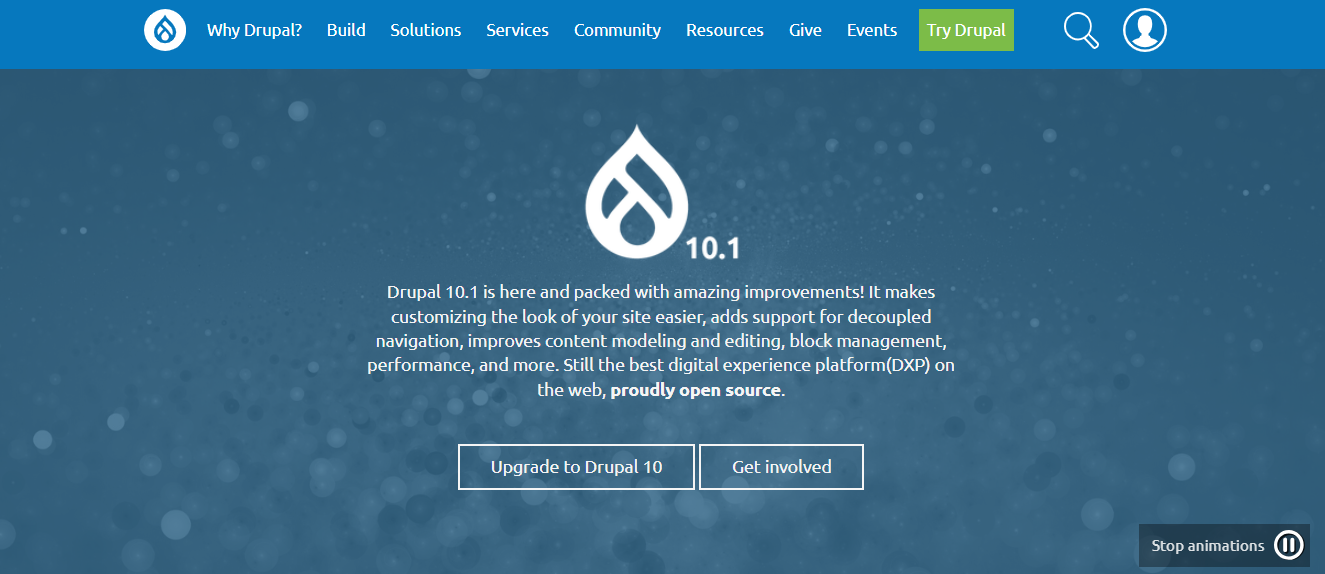
Task: Open the Services menu
Action: point(517,30)
